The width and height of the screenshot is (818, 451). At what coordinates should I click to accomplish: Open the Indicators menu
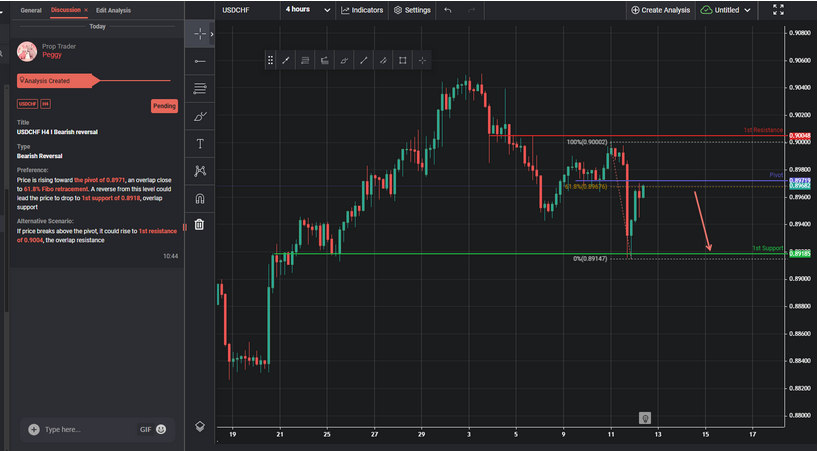click(362, 10)
